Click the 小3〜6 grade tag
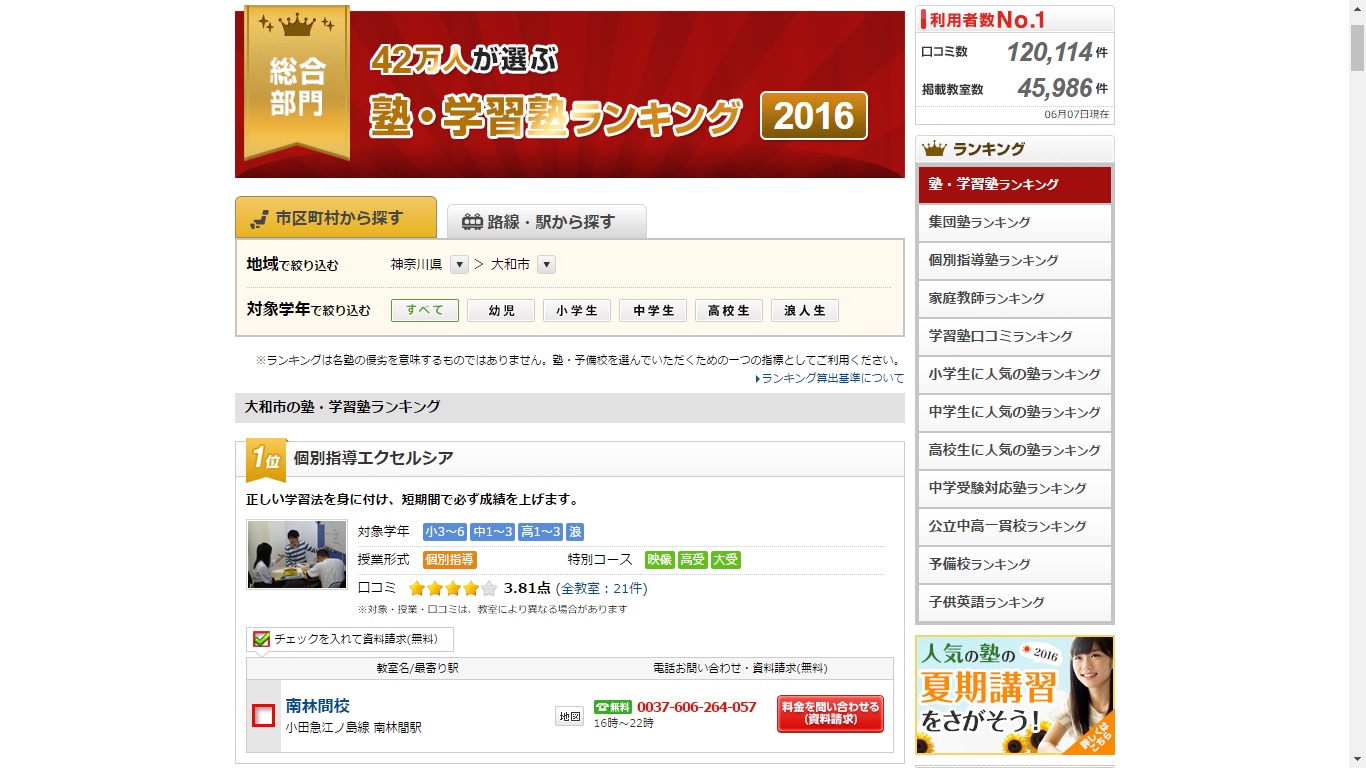Screen dimensions: 1366x768 [x=444, y=532]
